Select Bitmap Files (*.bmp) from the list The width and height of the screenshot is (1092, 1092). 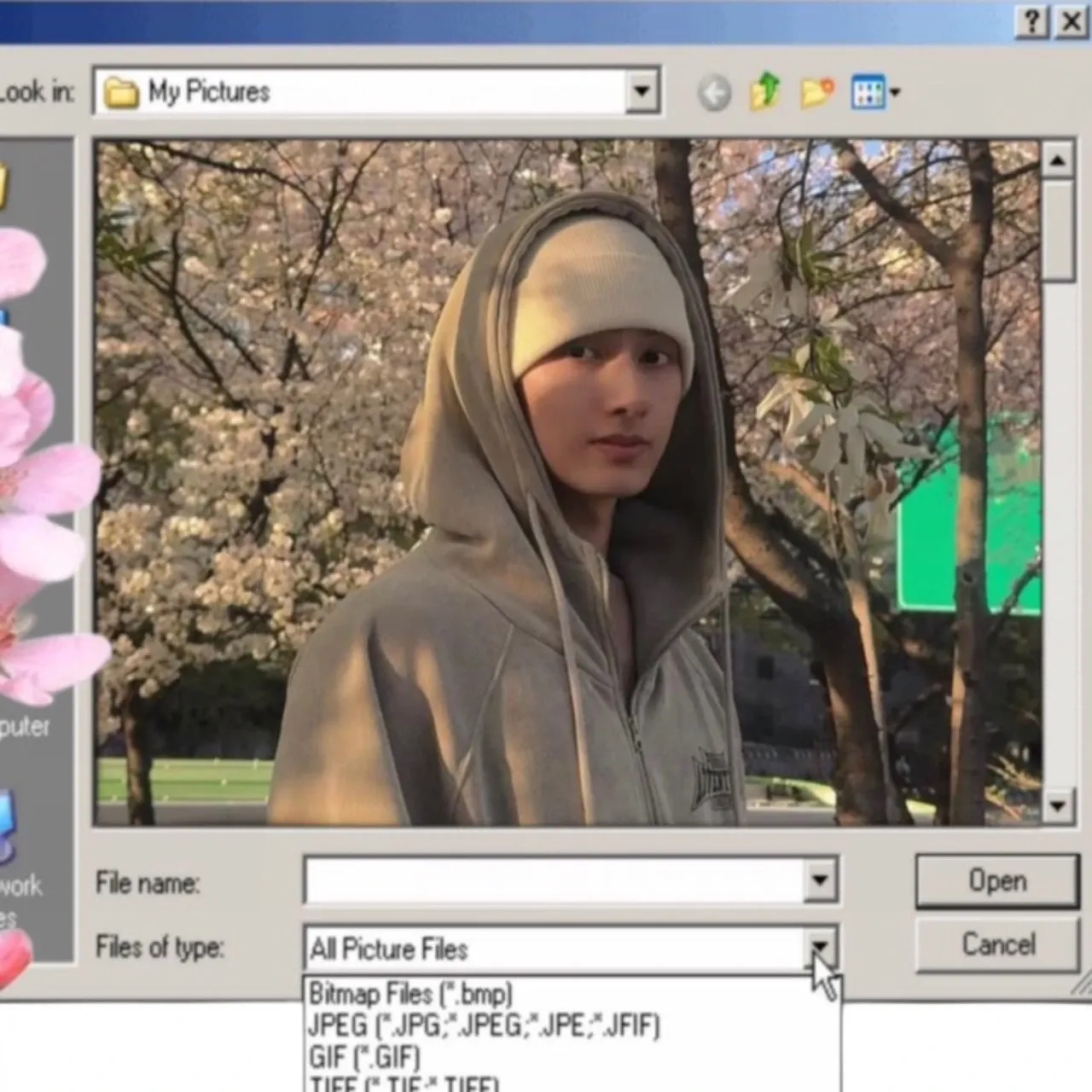(x=410, y=994)
